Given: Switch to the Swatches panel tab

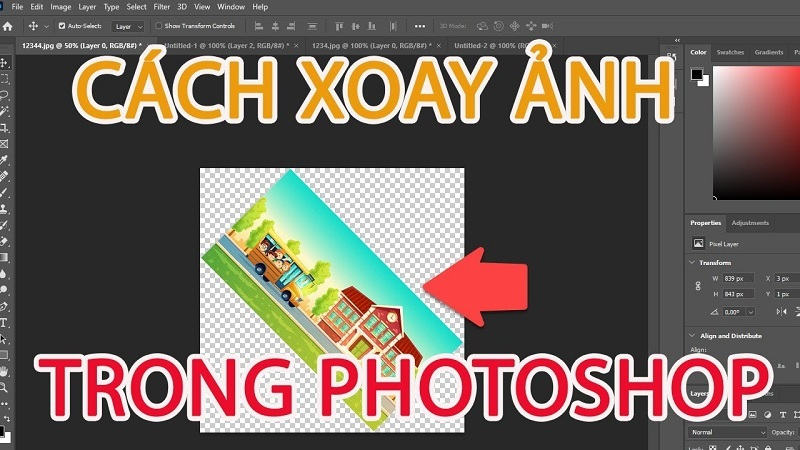Looking at the screenshot, I should (729, 52).
